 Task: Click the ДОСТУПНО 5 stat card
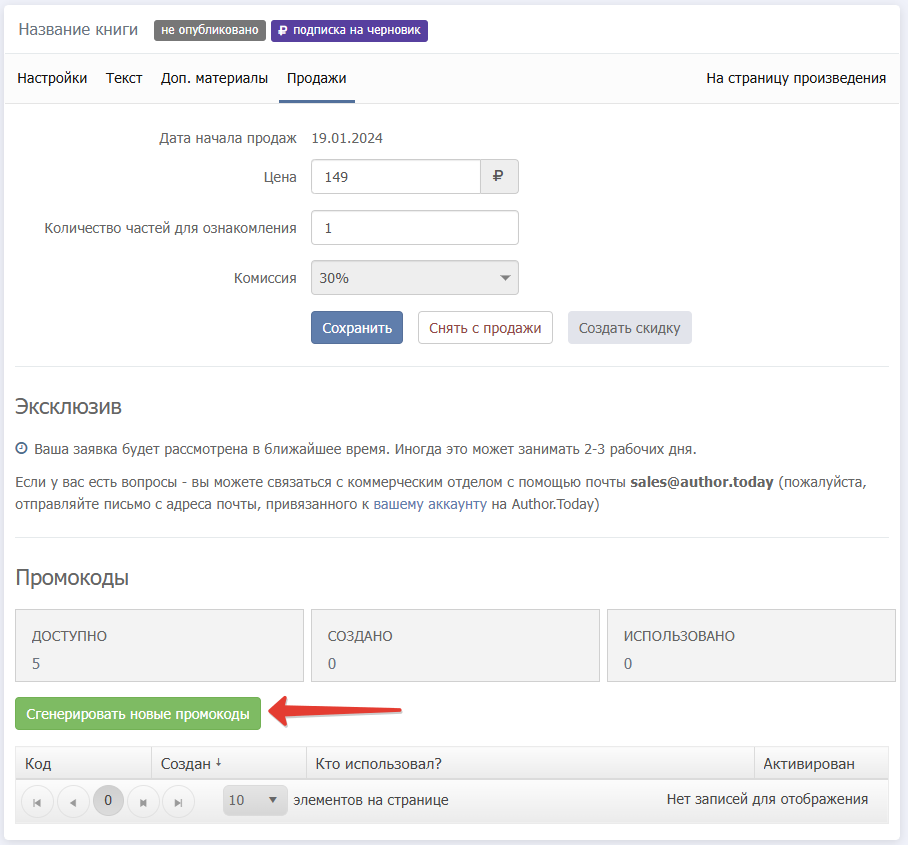pyautogui.click(x=159, y=645)
